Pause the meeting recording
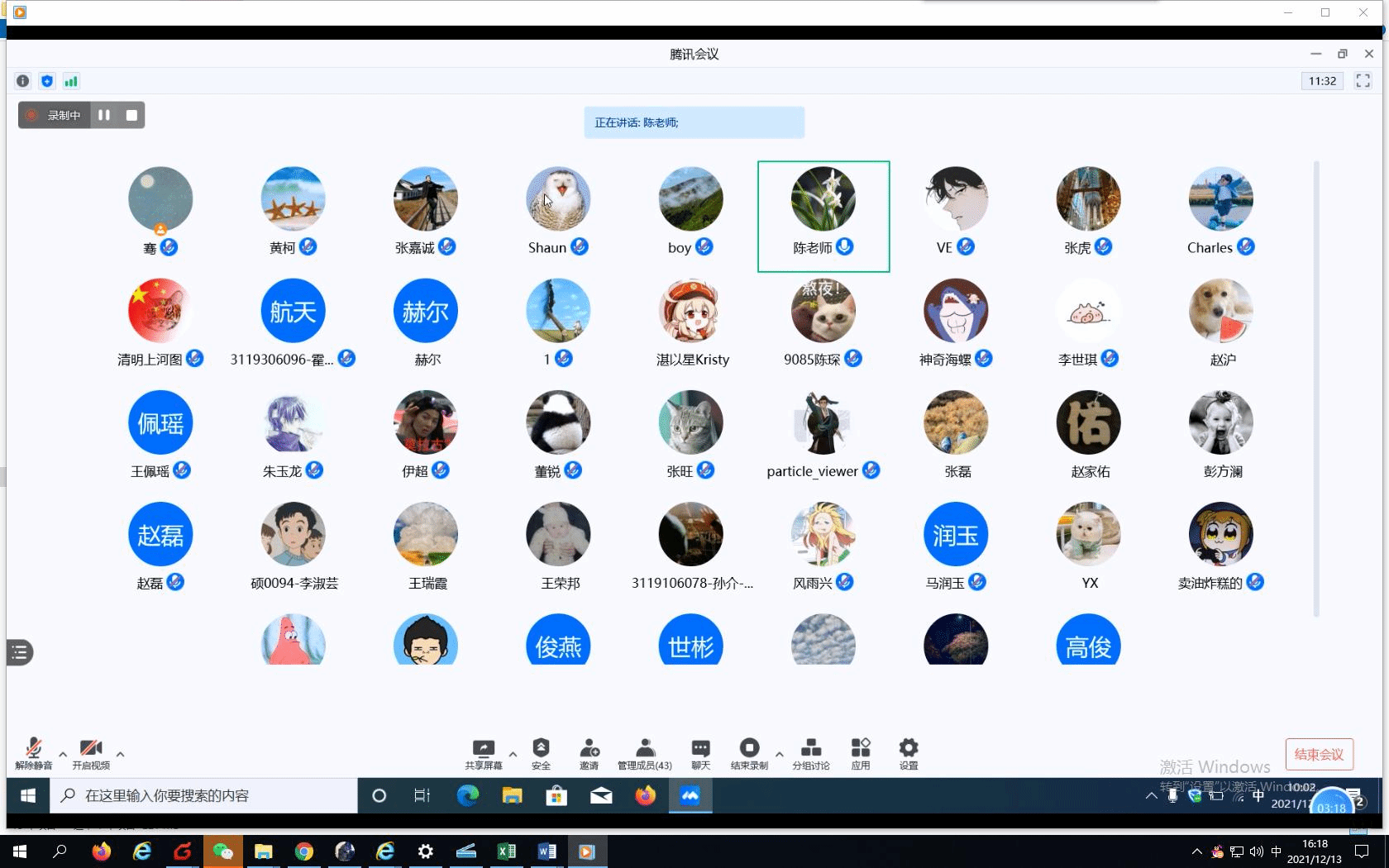 click(x=104, y=115)
